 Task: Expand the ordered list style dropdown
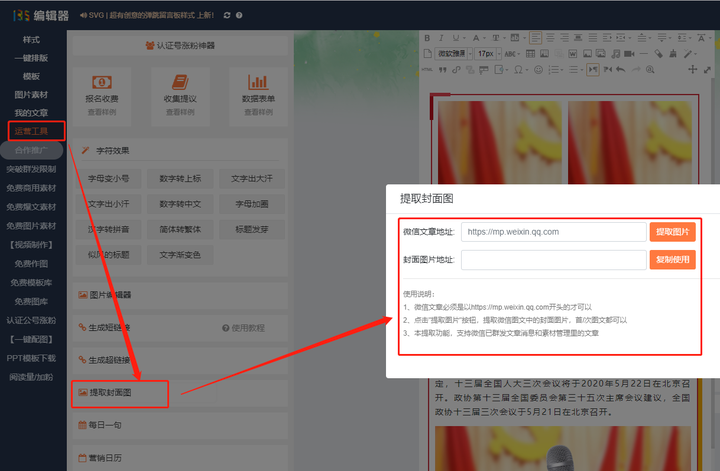(x=562, y=70)
